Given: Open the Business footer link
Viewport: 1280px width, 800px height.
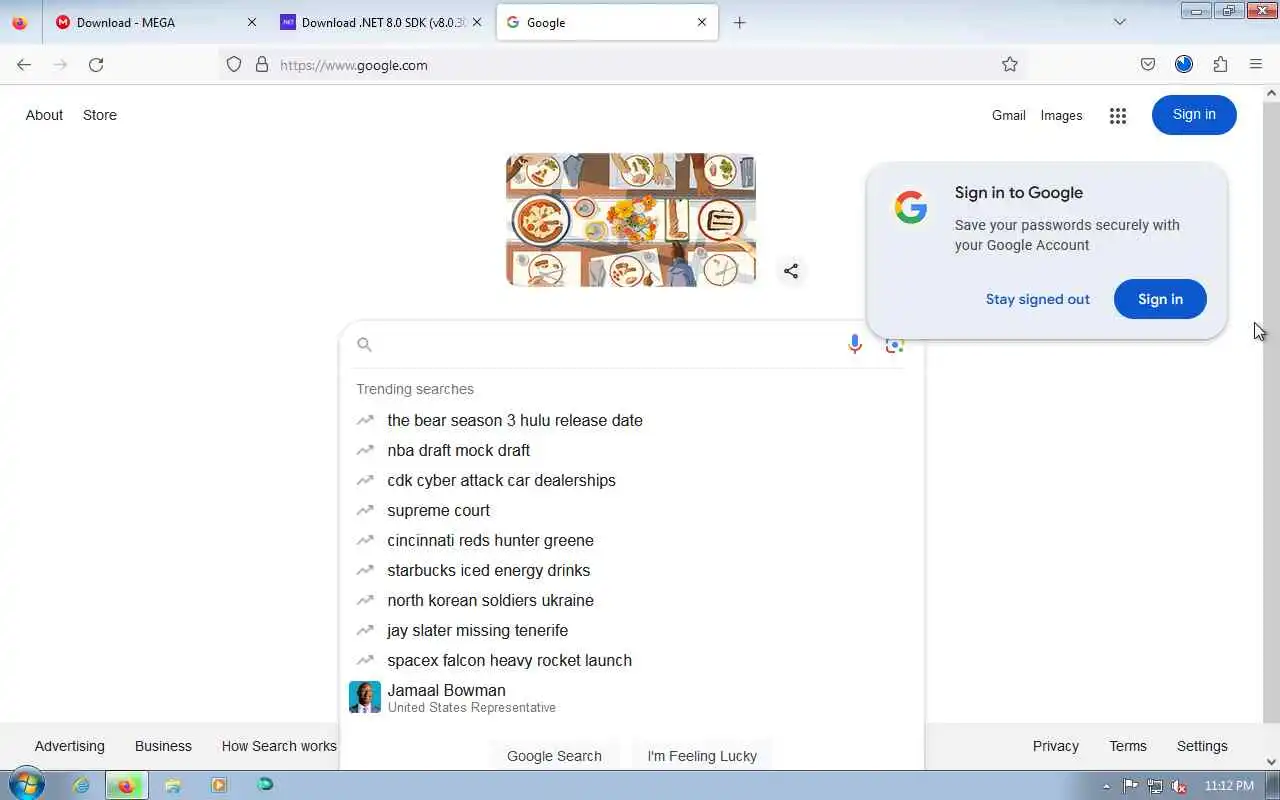Looking at the screenshot, I should 163,746.
